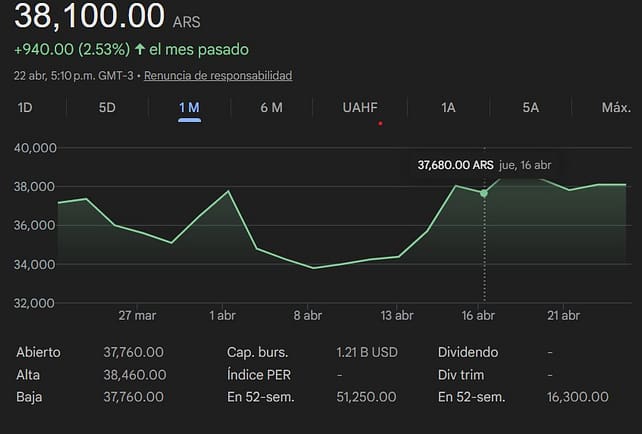Switch chart to 1A range
Screen dimensions: 642x434
(x=449, y=107)
